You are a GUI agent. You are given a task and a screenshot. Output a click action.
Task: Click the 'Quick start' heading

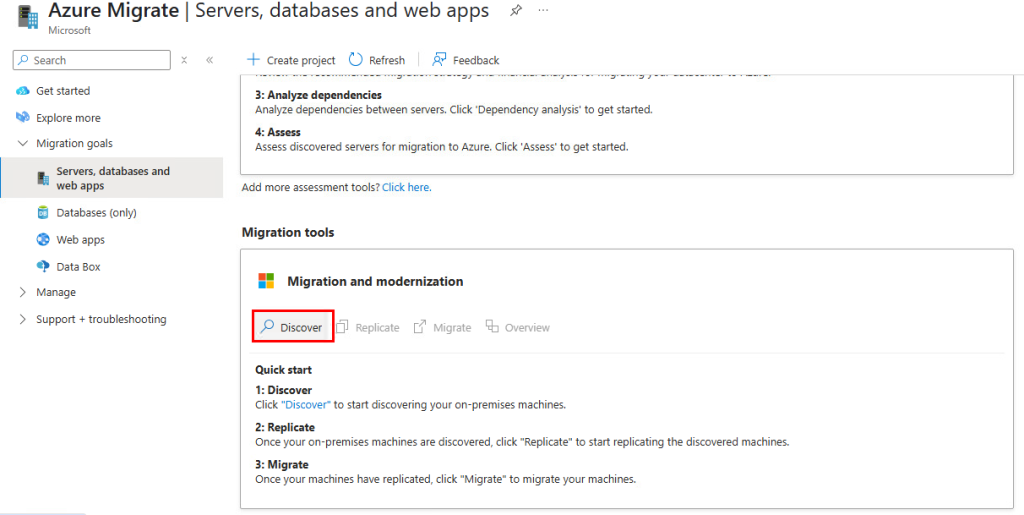pyautogui.click(x=283, y=370)
